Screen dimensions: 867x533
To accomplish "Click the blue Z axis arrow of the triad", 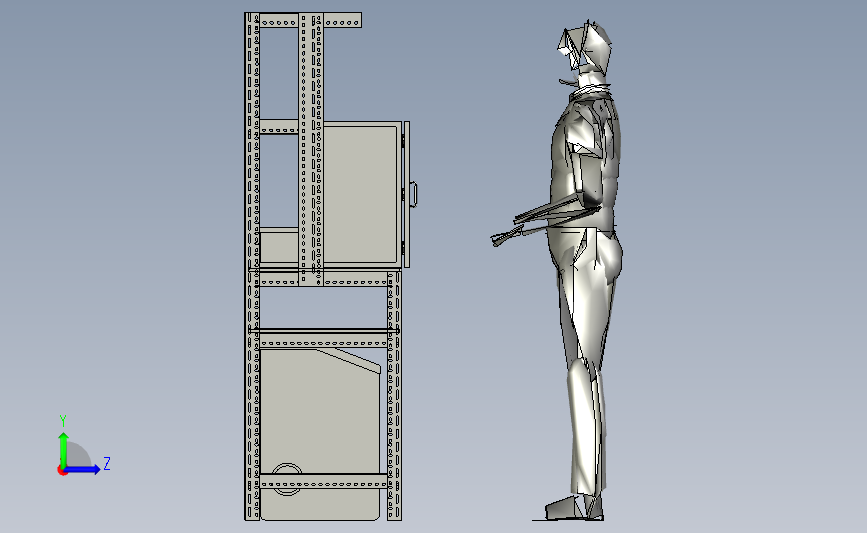I will coord(82,469).
